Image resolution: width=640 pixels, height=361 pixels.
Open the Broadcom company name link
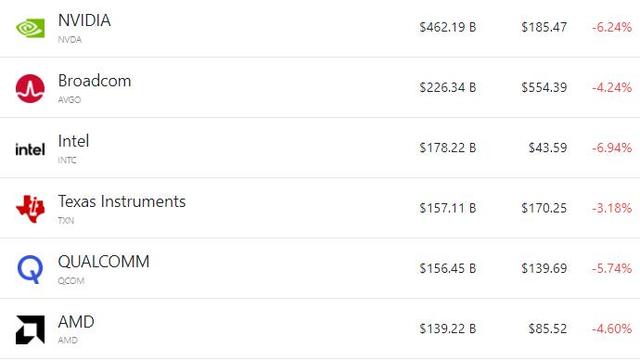[94, 81]
